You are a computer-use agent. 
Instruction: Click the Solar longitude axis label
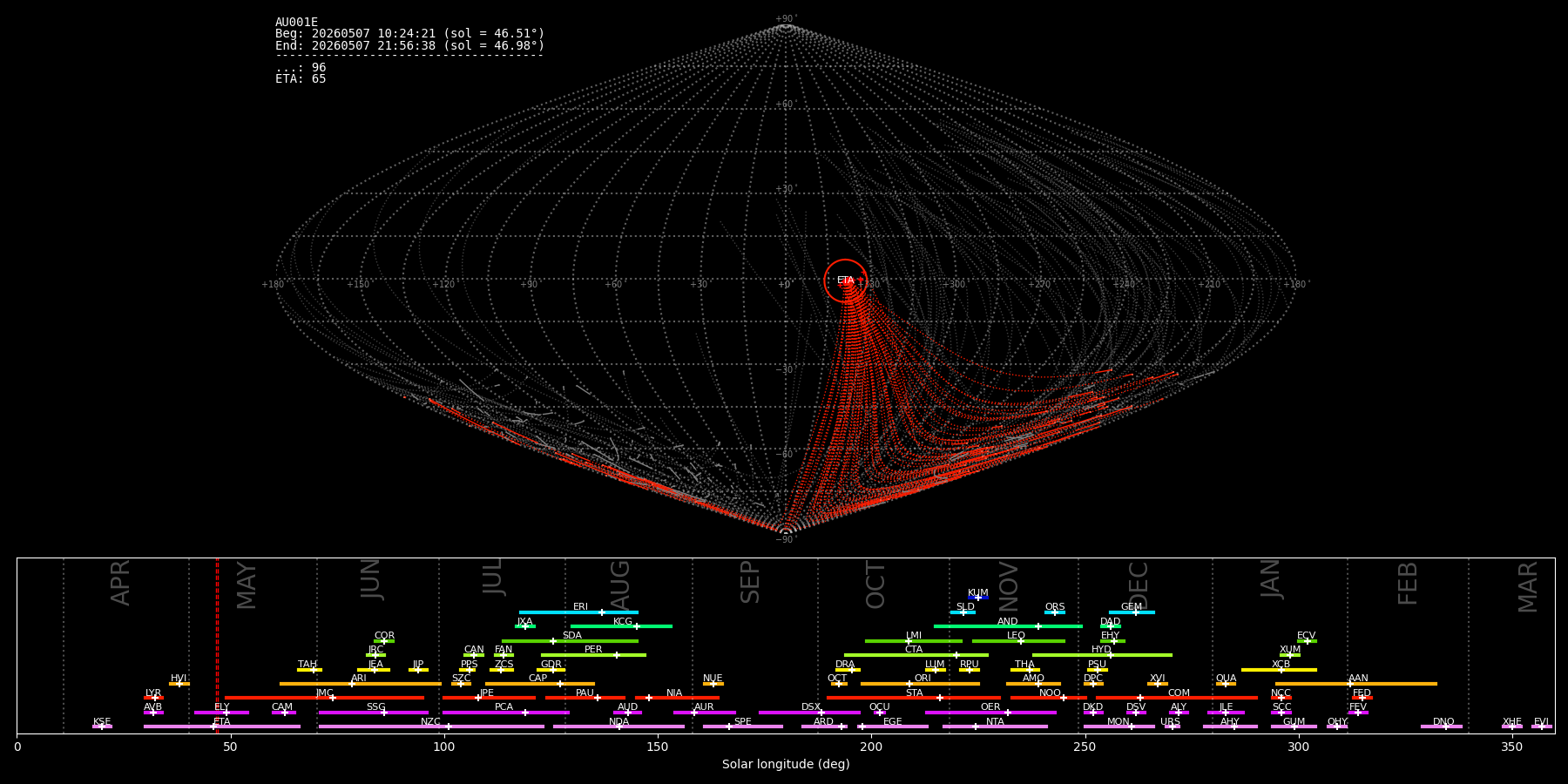[786, 764]
